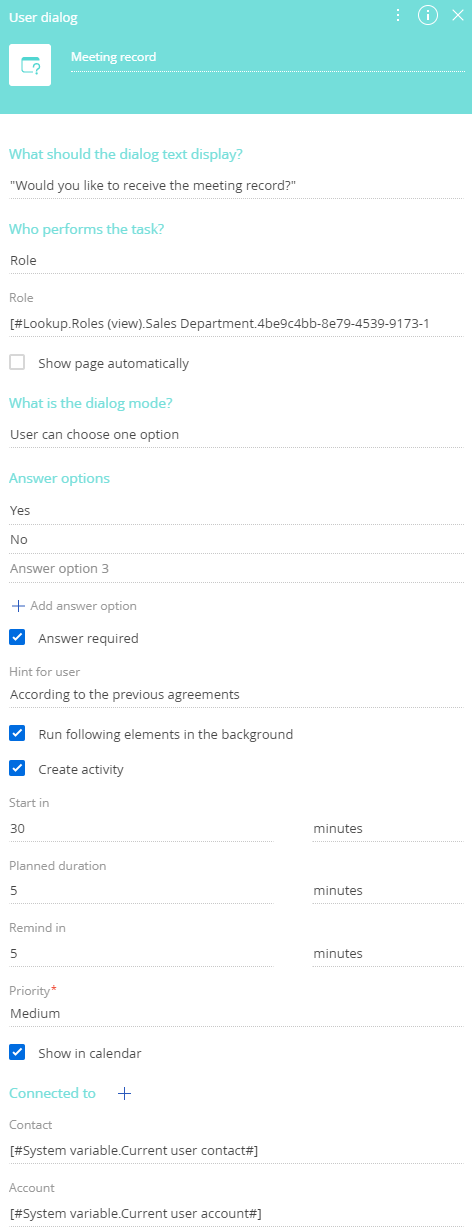Change Start in minutes unit dropdown
This screenshot has height=1232, width=472.
click(x=388, y=829)
